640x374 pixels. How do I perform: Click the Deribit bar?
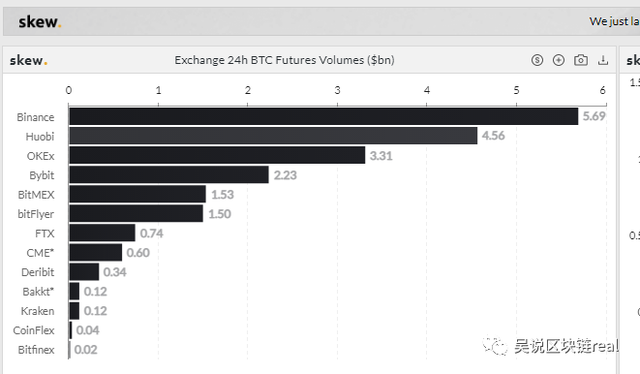click(x=84, y=272)
